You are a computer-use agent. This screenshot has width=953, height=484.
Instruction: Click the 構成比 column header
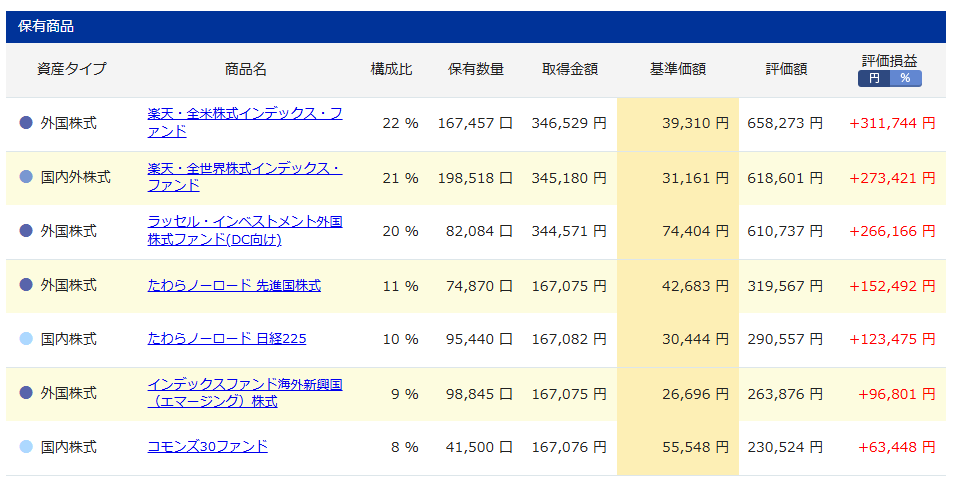pyautogui.click(x=391, y=69)
